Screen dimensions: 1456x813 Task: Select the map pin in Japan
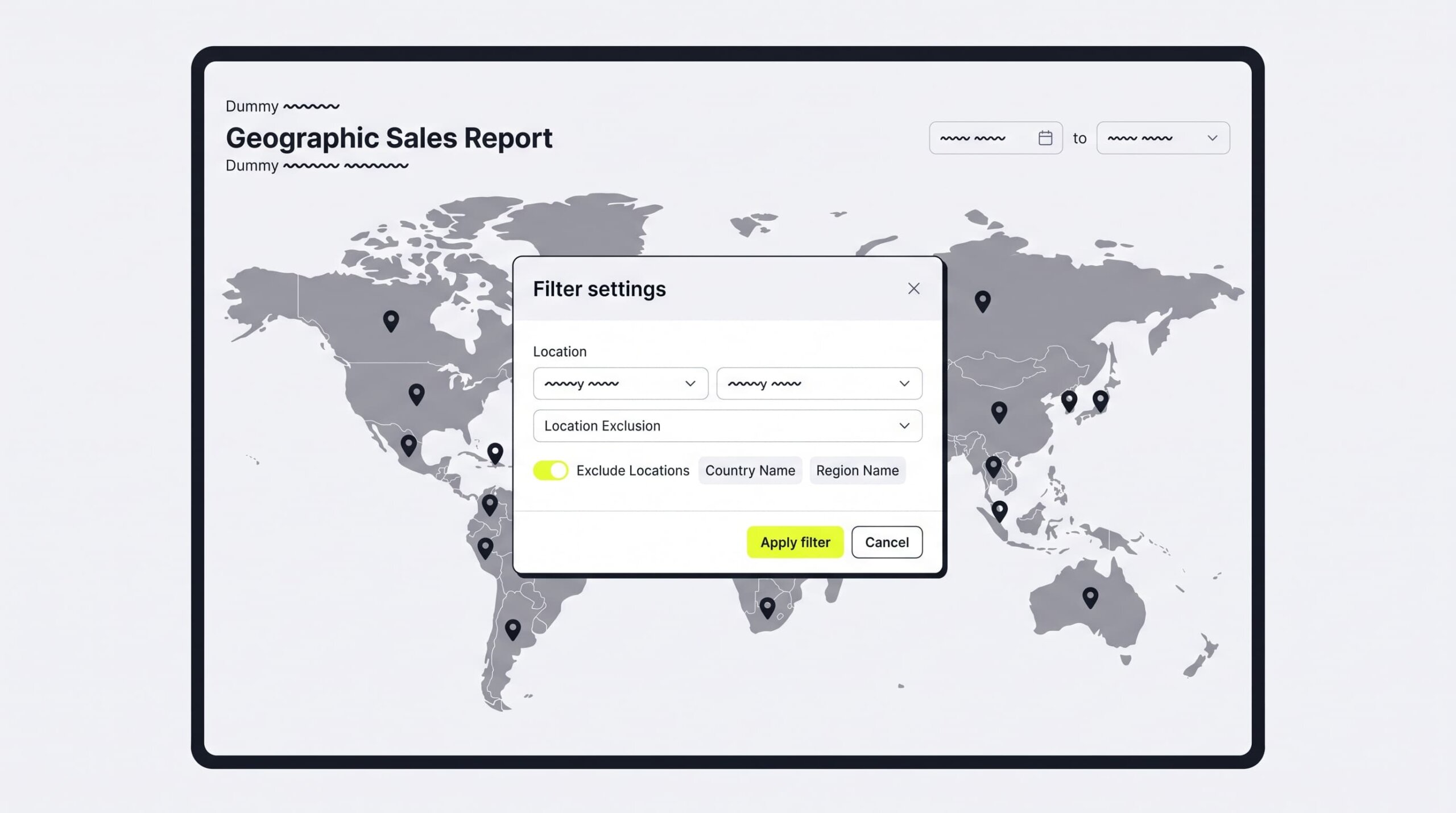[x=1101, y=402]
